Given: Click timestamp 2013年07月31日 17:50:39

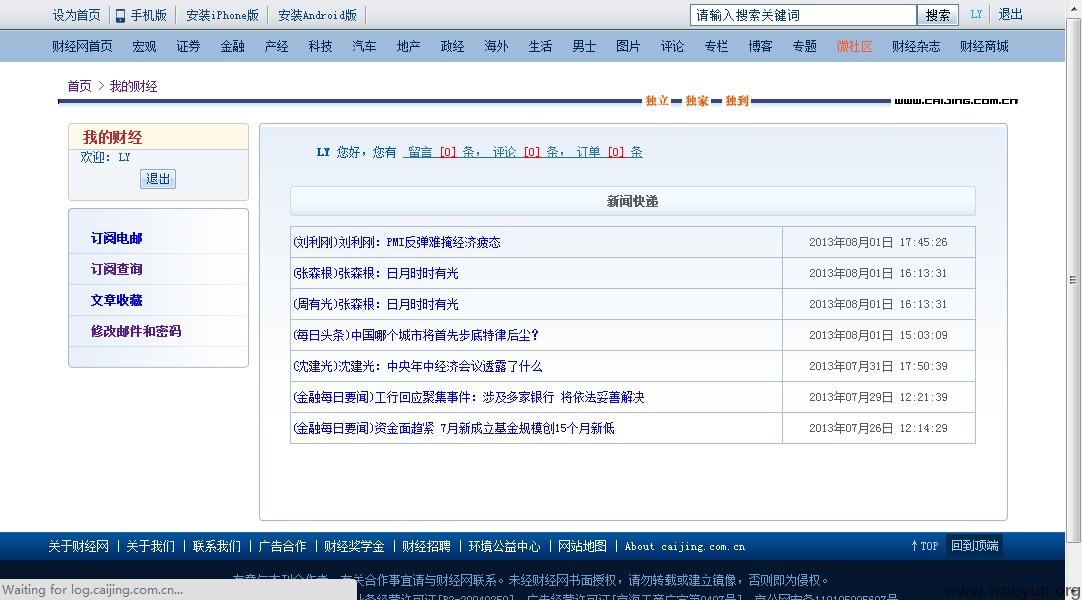Looking at the screenshot, I should [878, 366].
